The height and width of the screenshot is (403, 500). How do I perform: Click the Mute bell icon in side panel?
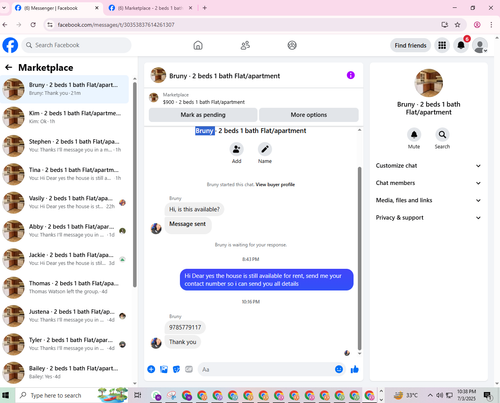[x=414, y=135]
